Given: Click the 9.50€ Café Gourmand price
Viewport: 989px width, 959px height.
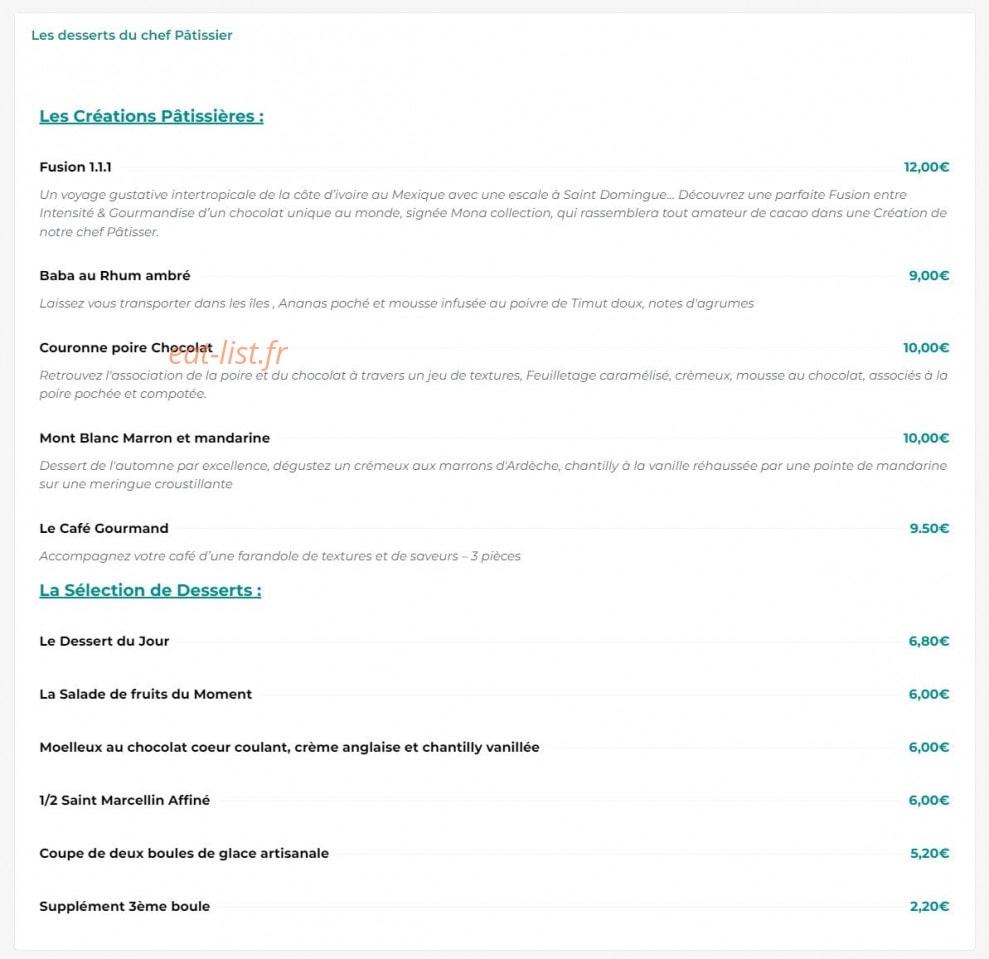Looking at the screenshot, I should tap(929, 528).
